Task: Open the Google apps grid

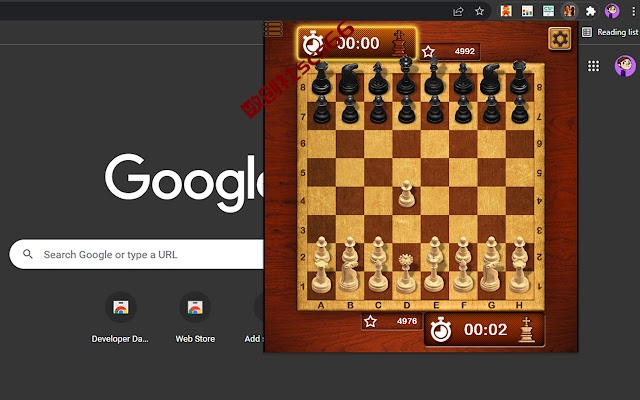Action: click(593, 66)
